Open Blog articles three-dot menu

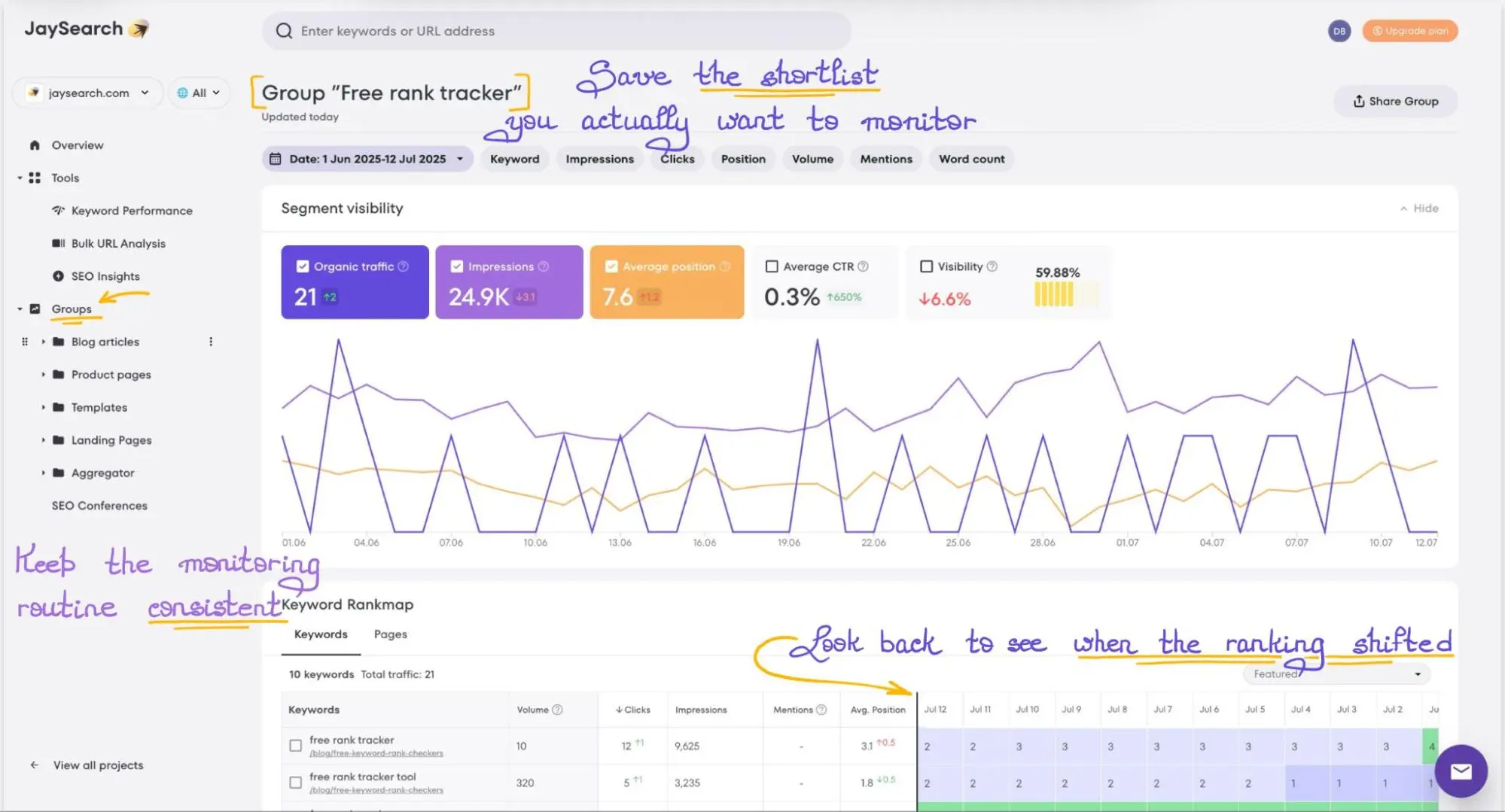[x=211, y=342]
